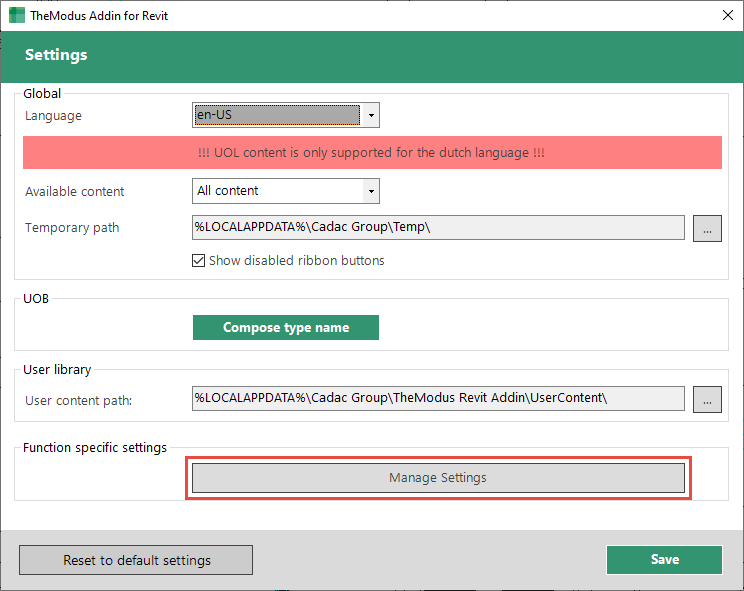Click the 'UOB' group title
This screenshot has height=591, width=744.
[36, 299]
